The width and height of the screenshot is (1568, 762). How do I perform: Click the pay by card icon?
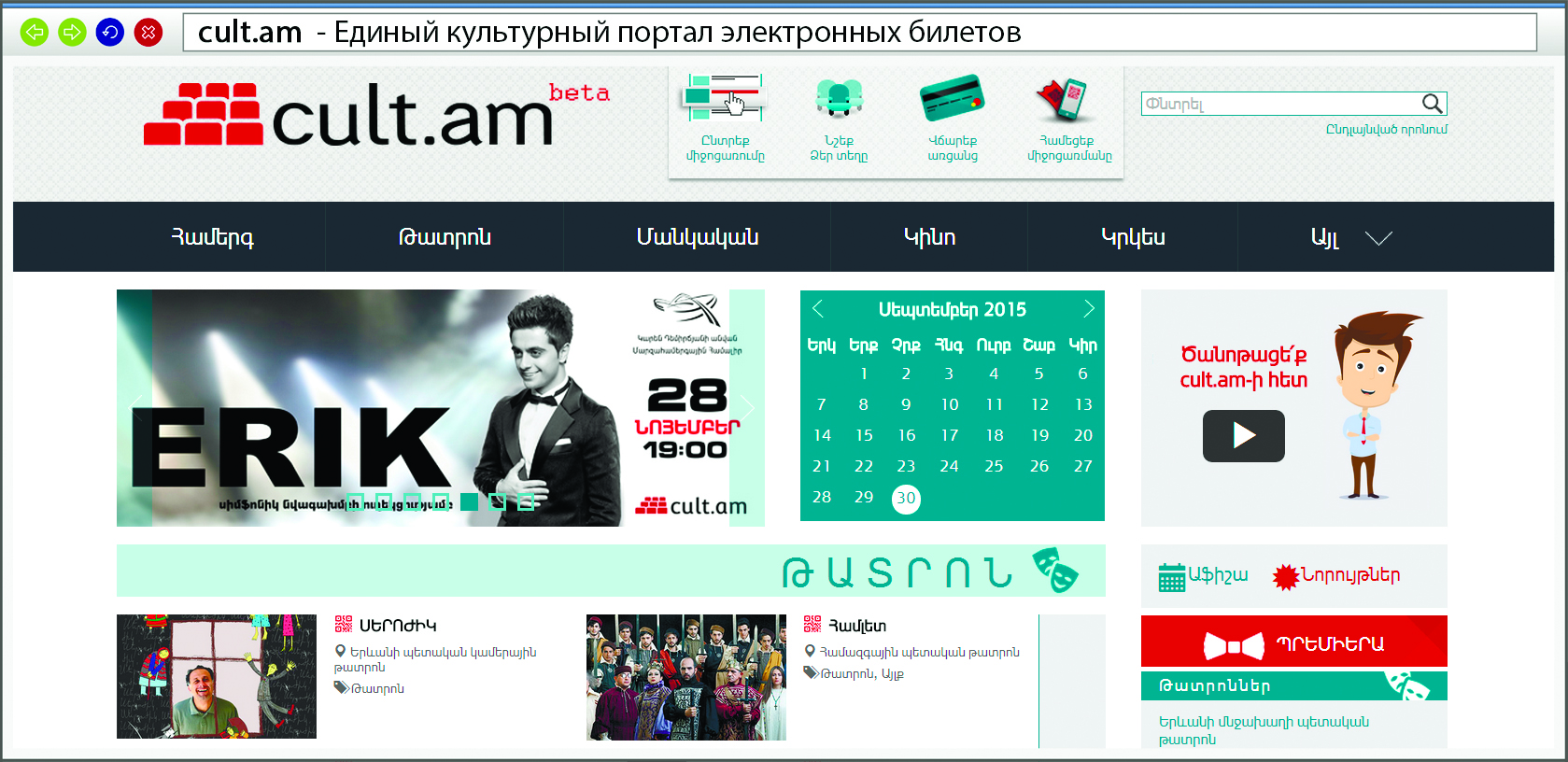[x=952, y=98]
